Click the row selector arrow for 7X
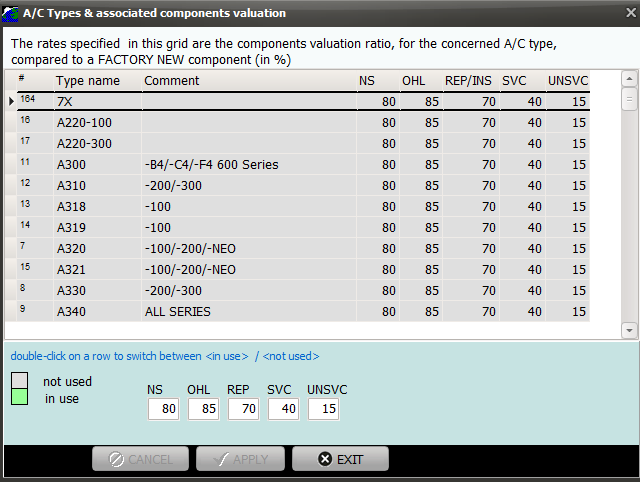Screen dimensions: 640x482 click(x=11, y=101)
